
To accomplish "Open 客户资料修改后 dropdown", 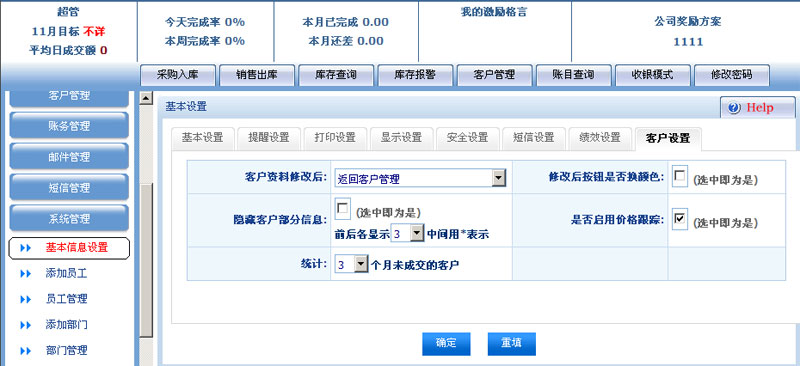I will click(421, 179).
